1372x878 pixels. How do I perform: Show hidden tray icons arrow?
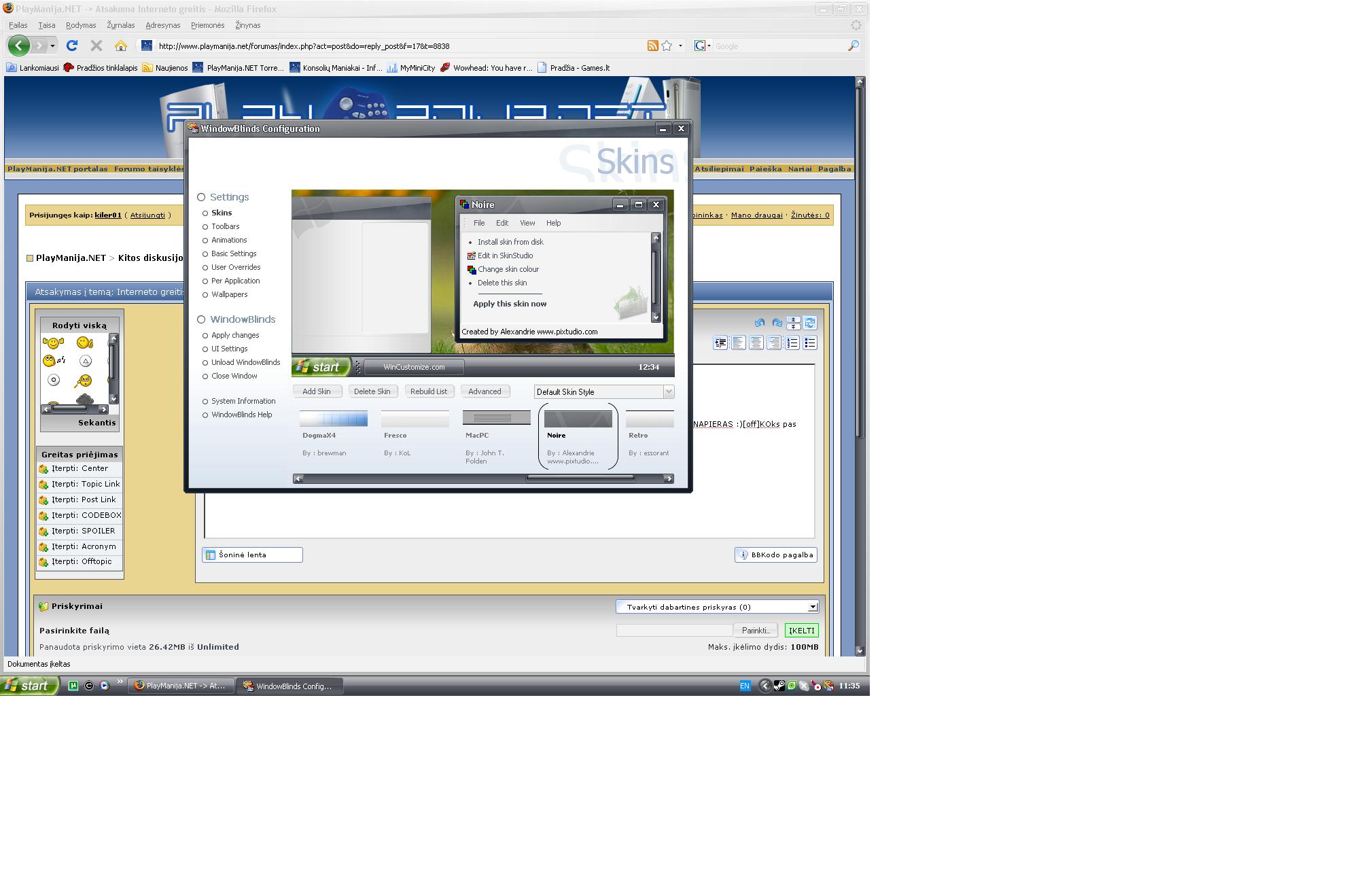click(x=765, y=686)
